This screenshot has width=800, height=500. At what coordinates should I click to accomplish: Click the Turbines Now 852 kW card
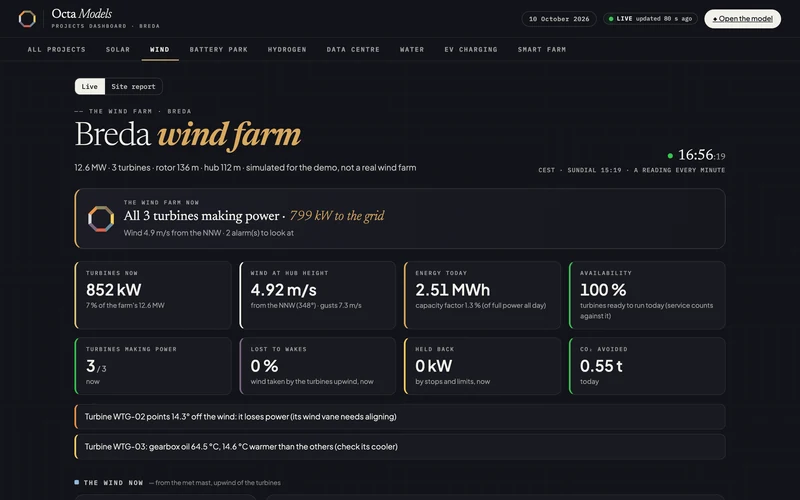click(x=153, y=295)
